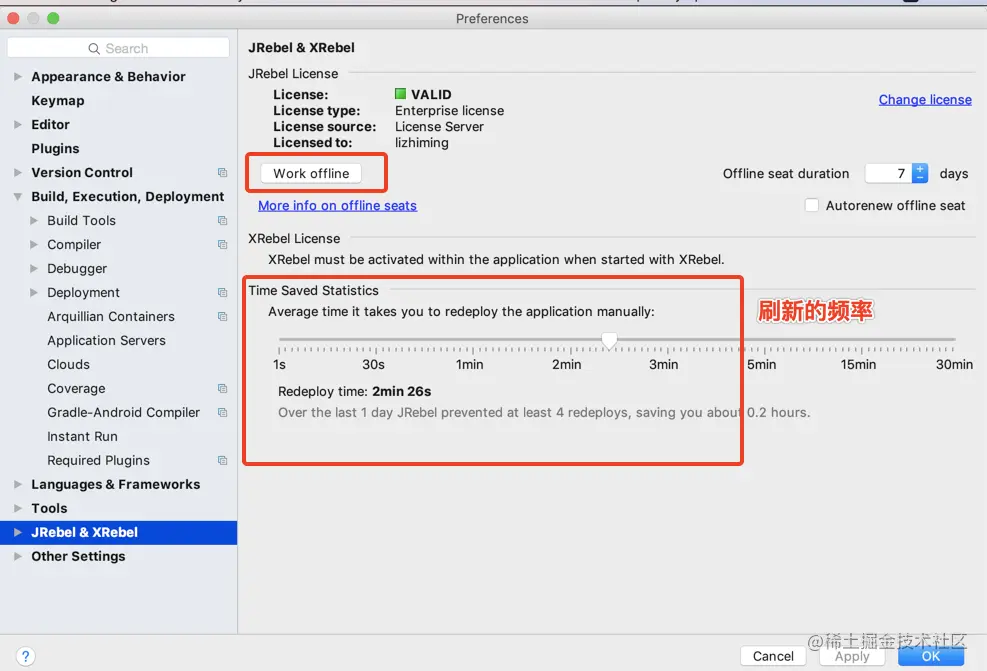Expand the Tools section arrow
Viewport: 987px width, 671px height.
pyautogui.click(x=18, y=508)
